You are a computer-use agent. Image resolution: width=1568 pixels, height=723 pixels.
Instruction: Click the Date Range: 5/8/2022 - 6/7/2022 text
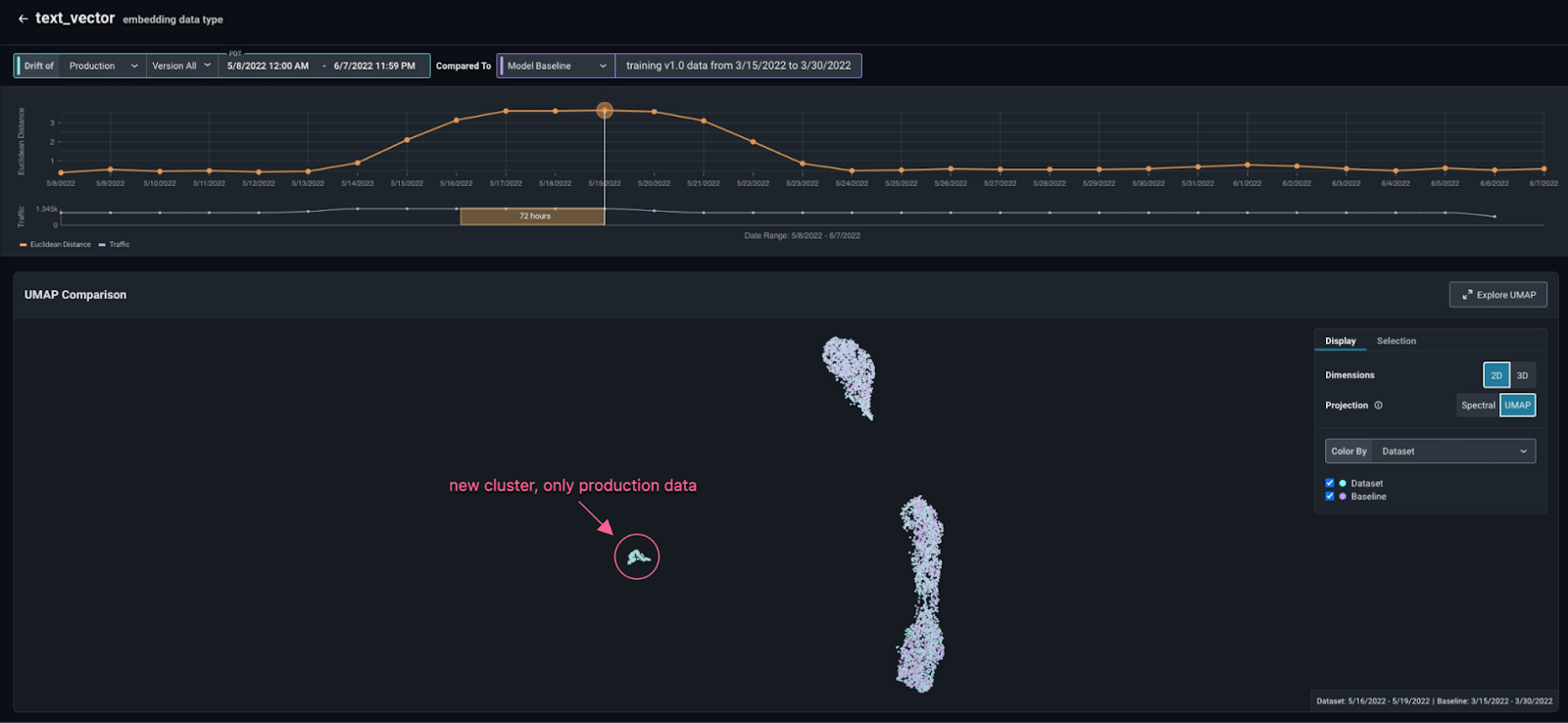tap(802, 236)
